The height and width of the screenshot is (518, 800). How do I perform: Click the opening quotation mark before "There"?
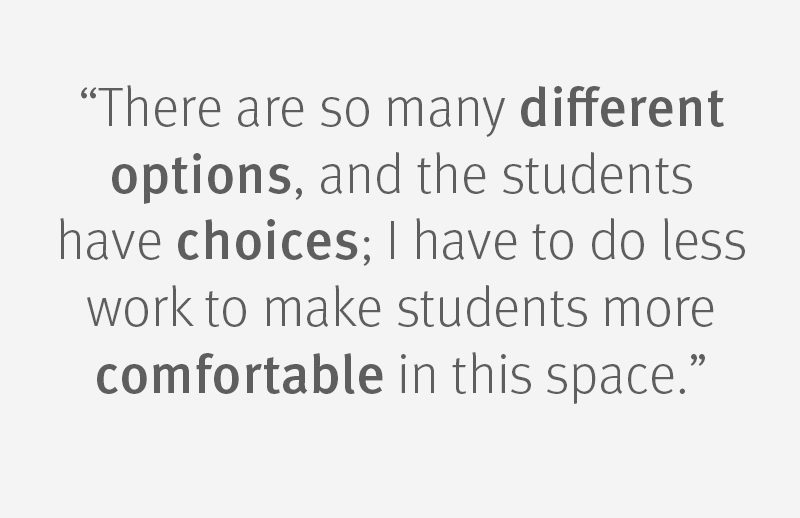(88, 95)
